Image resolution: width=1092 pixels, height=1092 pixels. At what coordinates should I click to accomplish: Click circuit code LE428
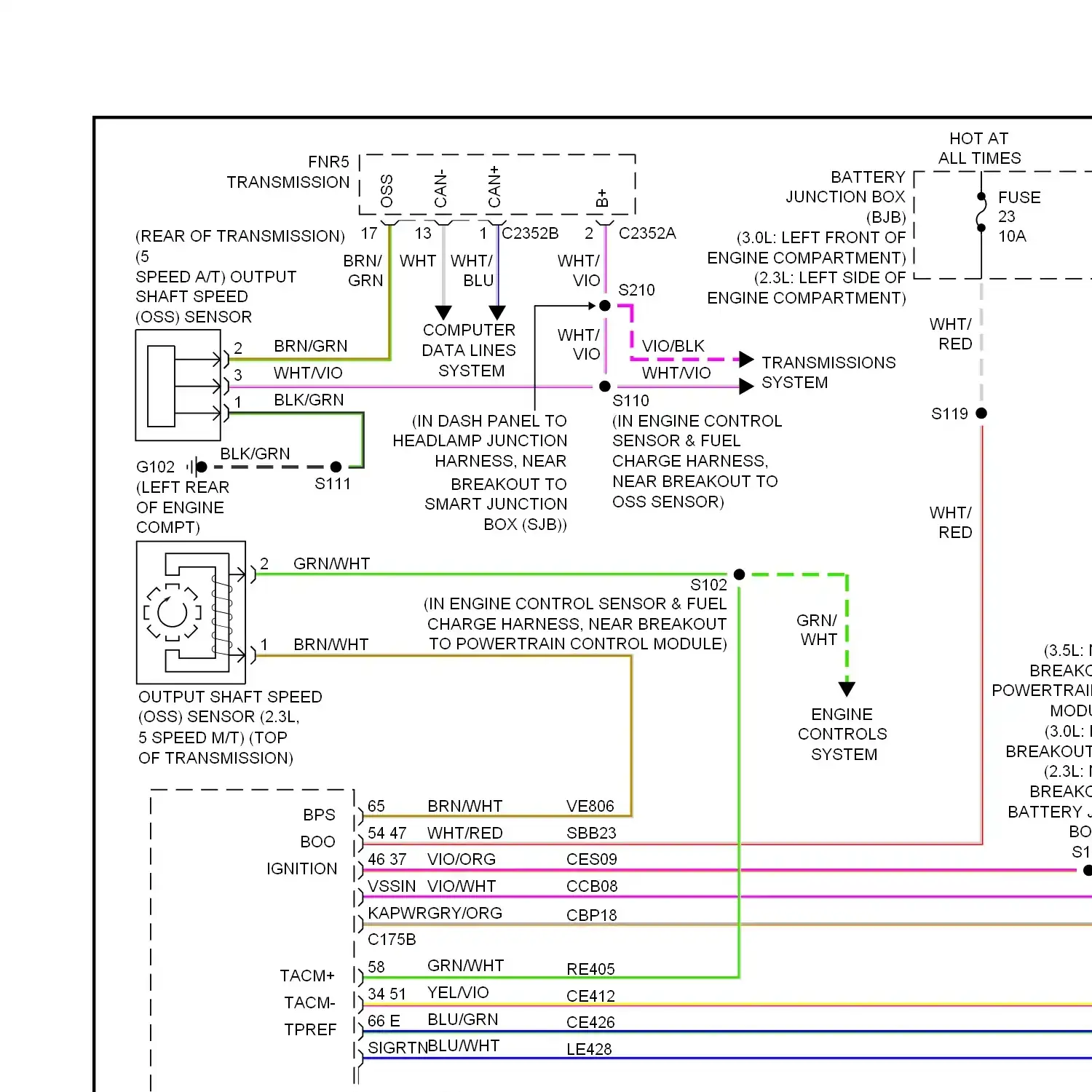(589, 1049)
